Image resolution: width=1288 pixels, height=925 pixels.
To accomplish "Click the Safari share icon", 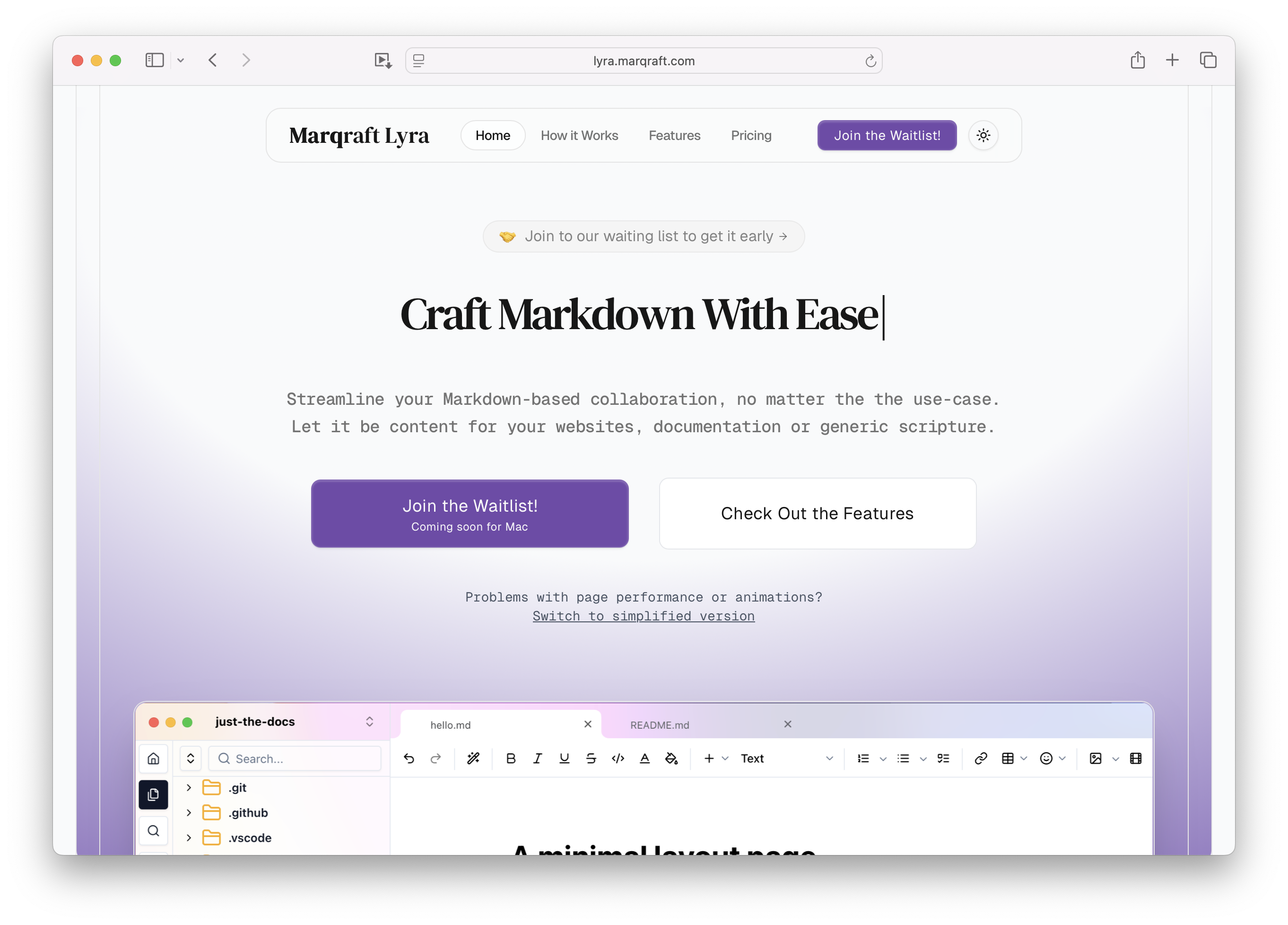I will click(x=1138, y=60).
